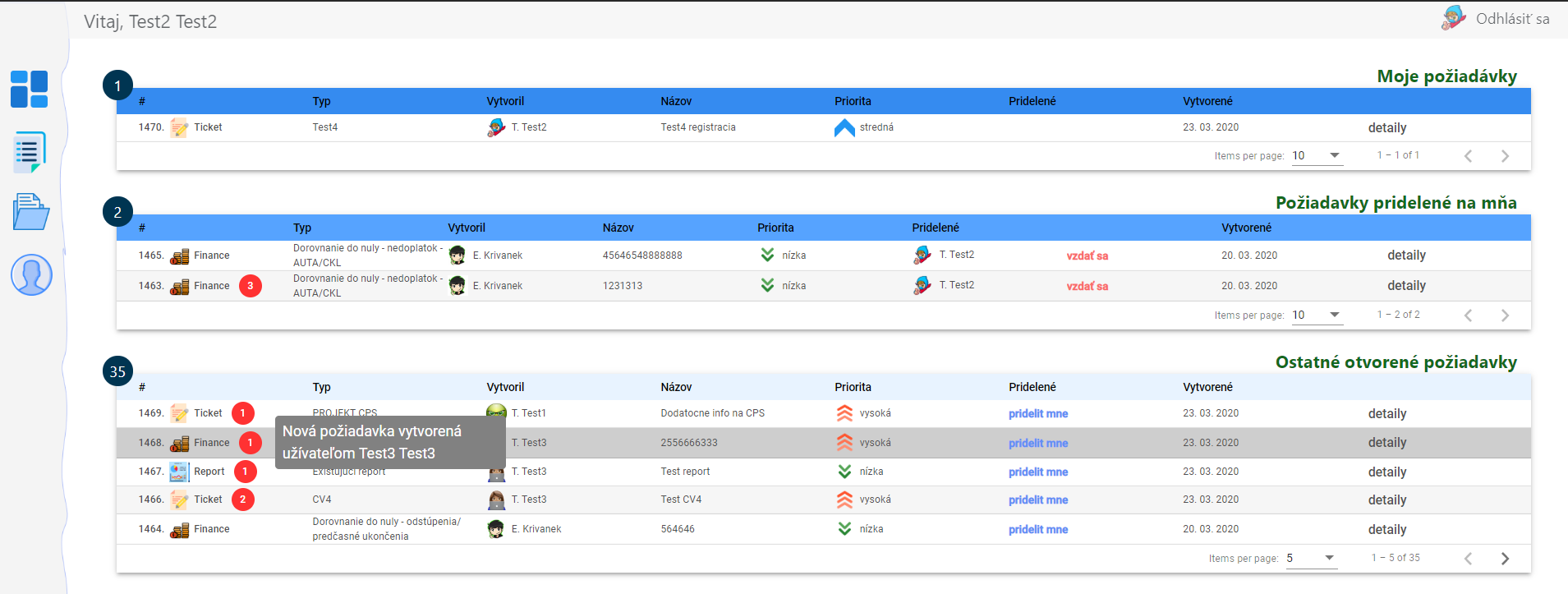1568x594 pixels.
Task: Click the notification badge showing 2 on Ticket 1466
Action: [x=242, y=500]
